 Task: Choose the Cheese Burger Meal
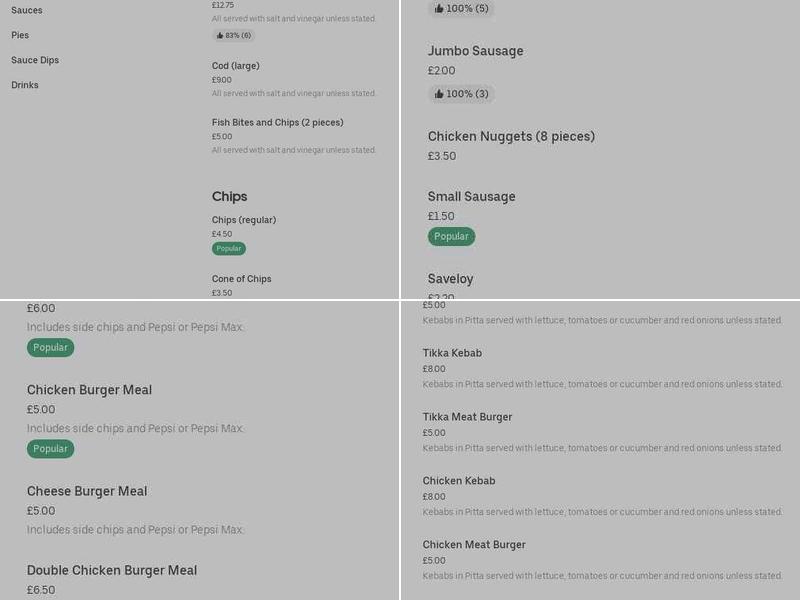(87, 491)
